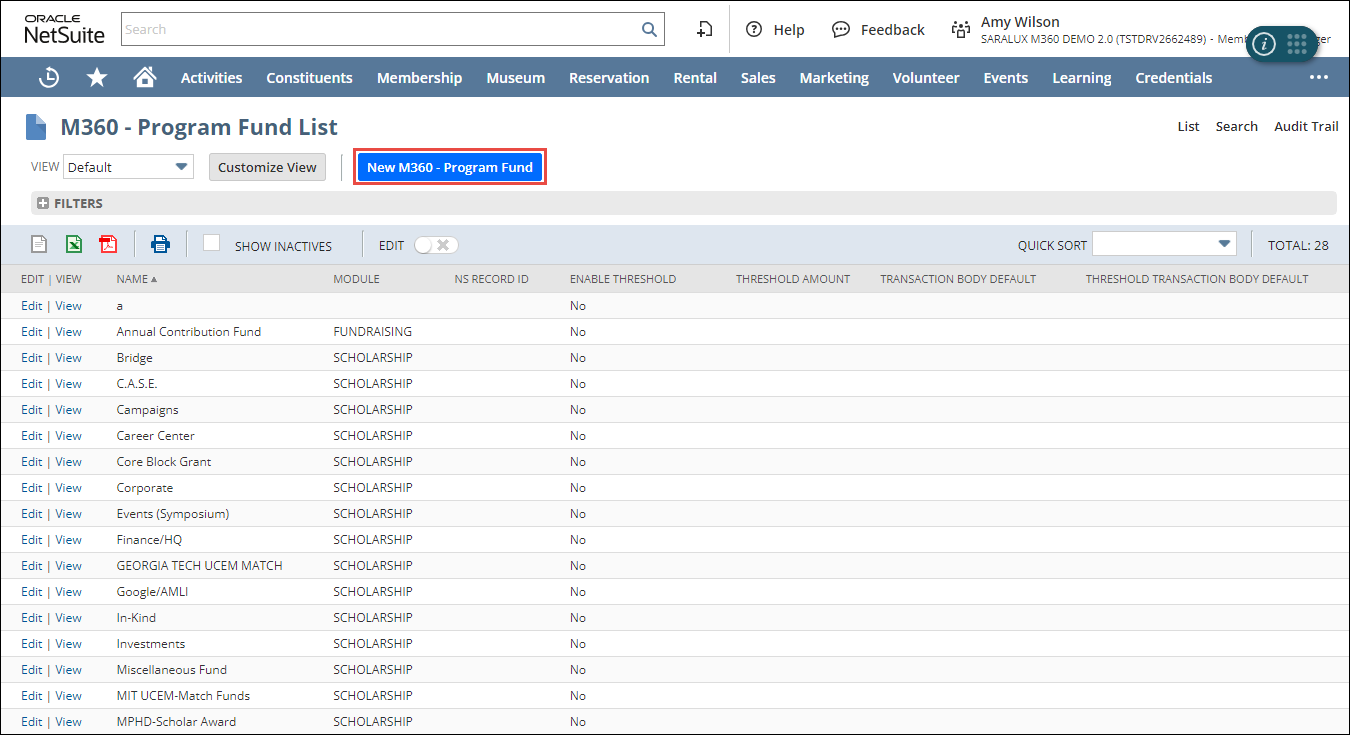Click the Shortcuts star icon
1350x735 pixels.
click(x=97, y=78)
